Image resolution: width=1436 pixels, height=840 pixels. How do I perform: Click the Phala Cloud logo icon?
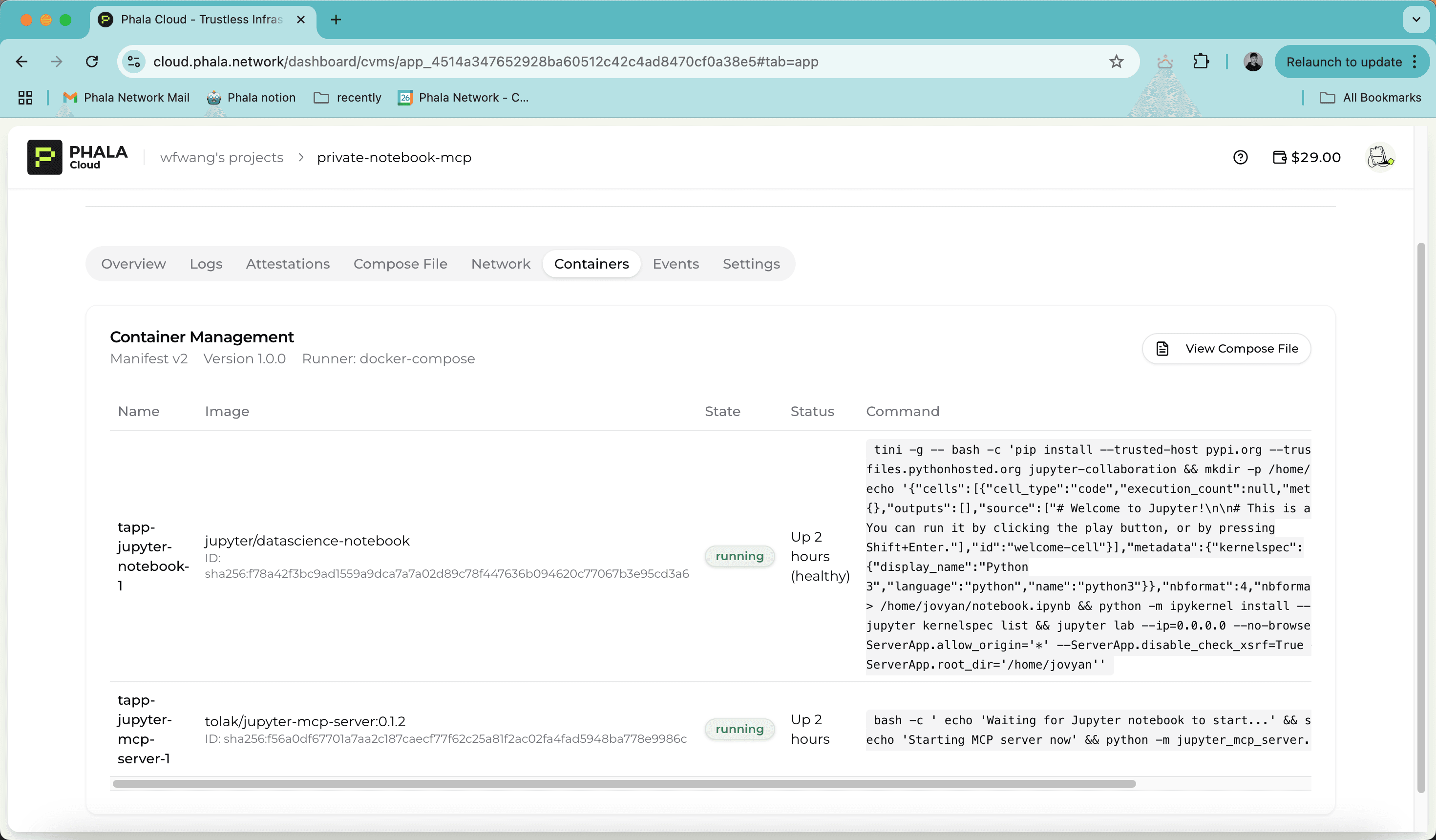tap(44, 157)
